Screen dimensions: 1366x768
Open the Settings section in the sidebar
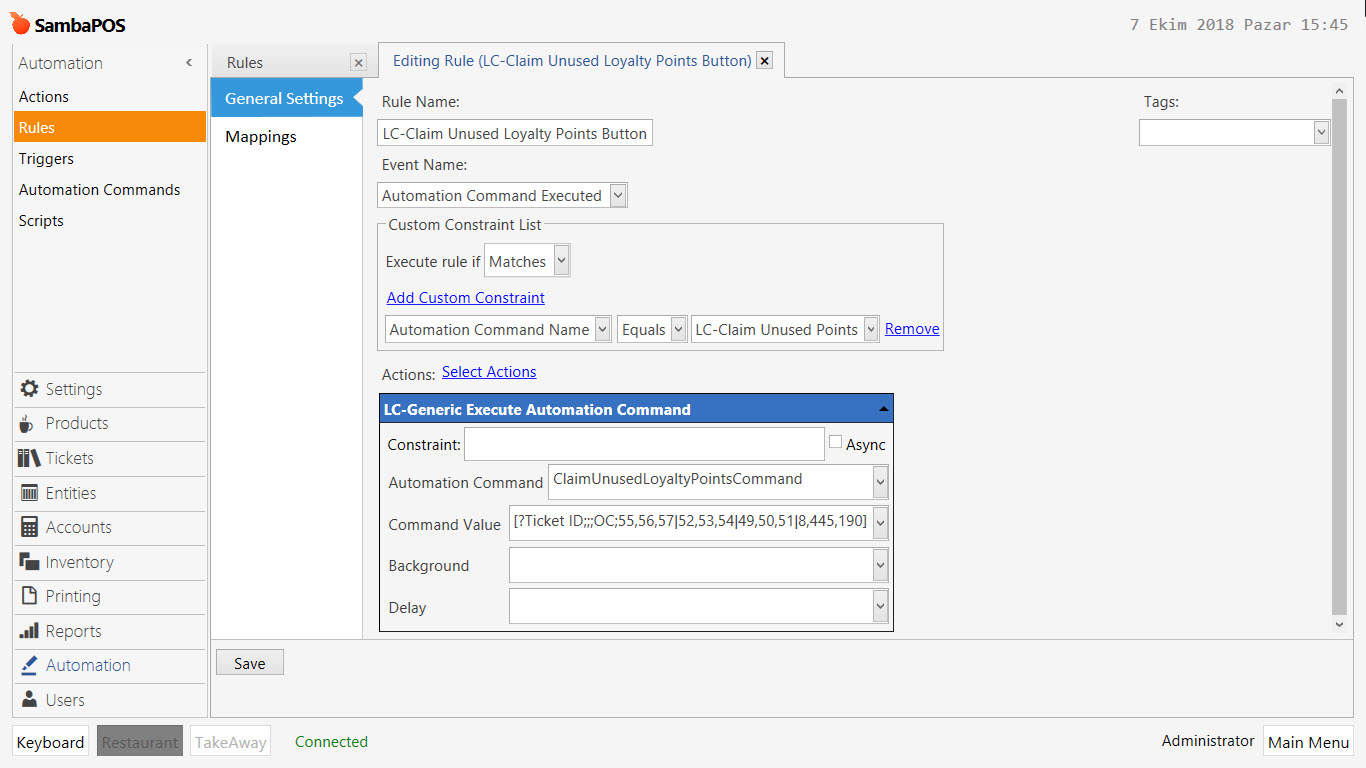109,389
